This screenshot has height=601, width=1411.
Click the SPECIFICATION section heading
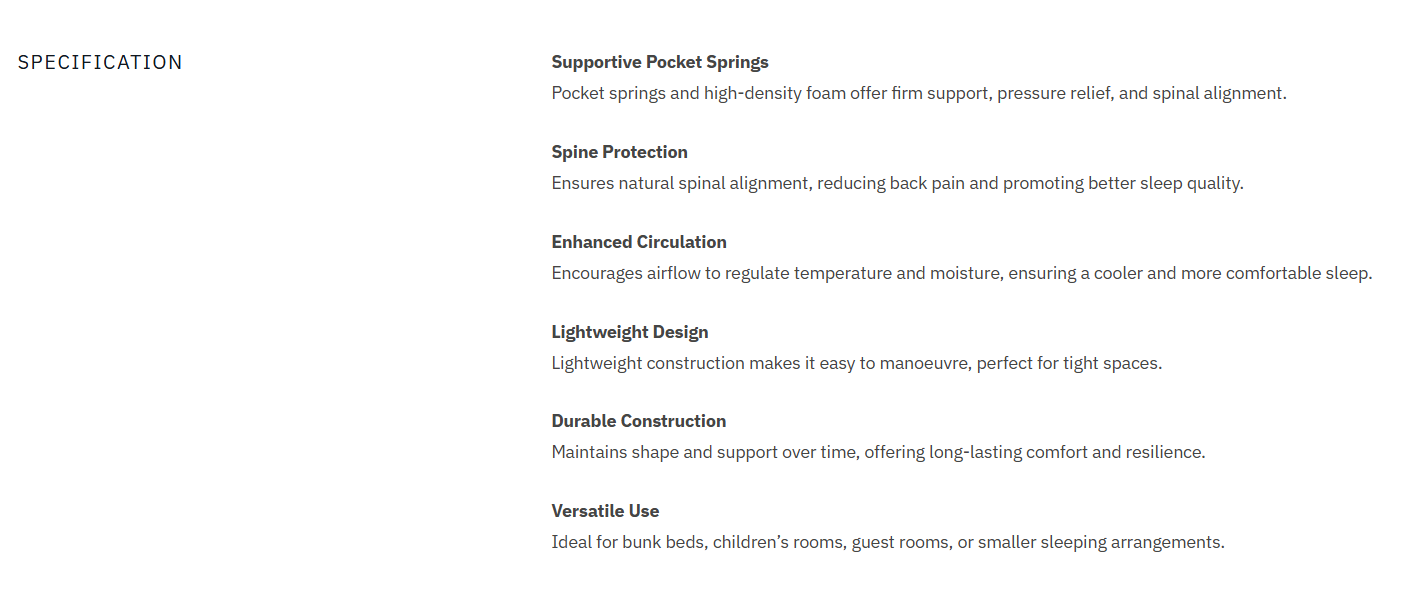100,62
